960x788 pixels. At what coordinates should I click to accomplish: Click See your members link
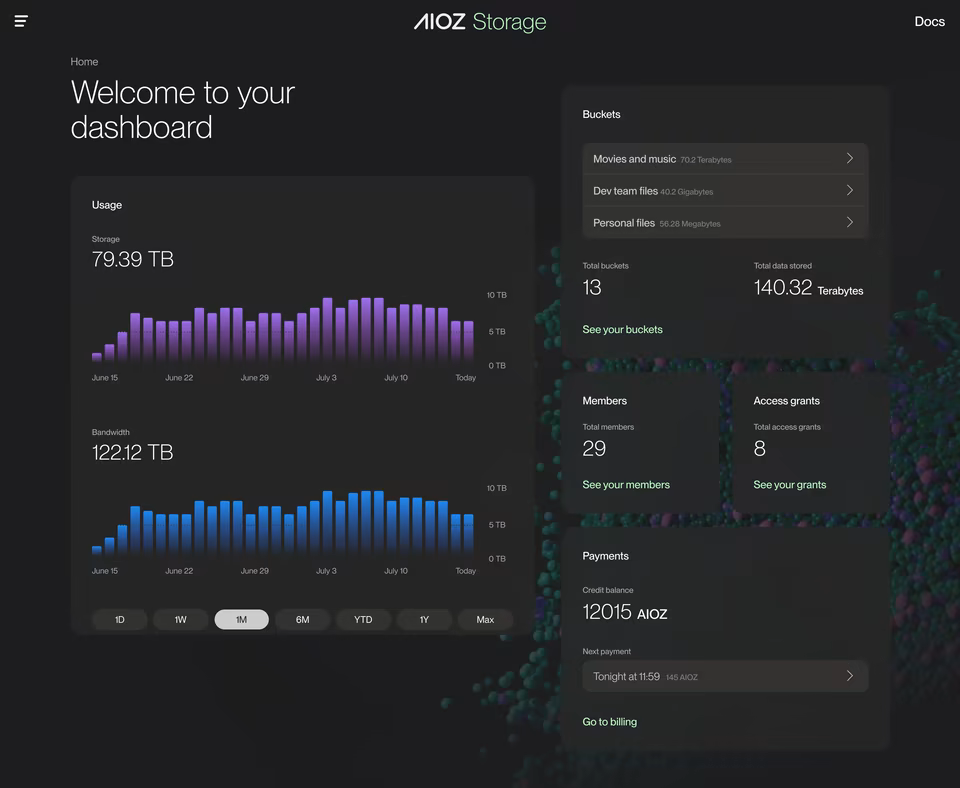tap(626, 485)
